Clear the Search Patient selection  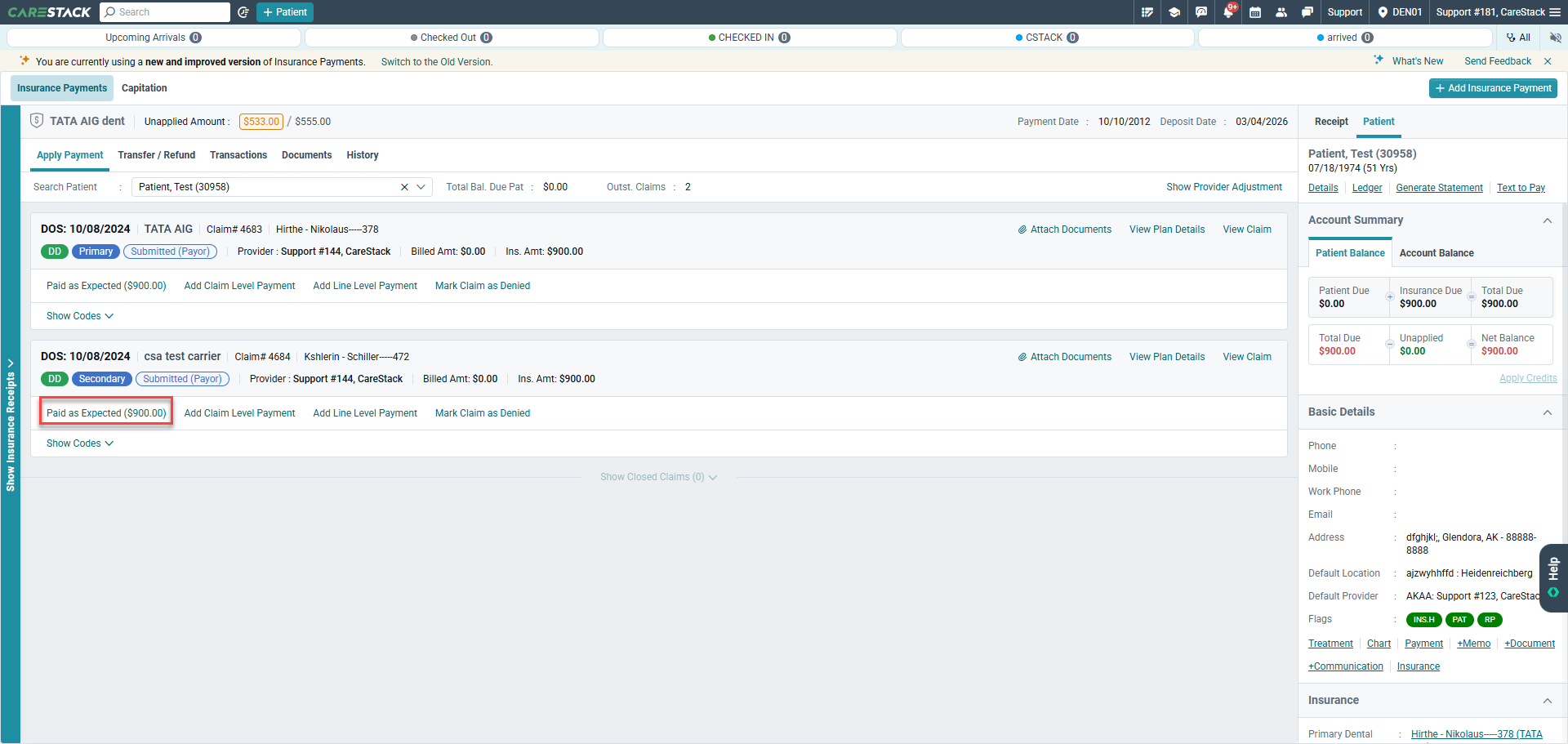tap(404, 187)
